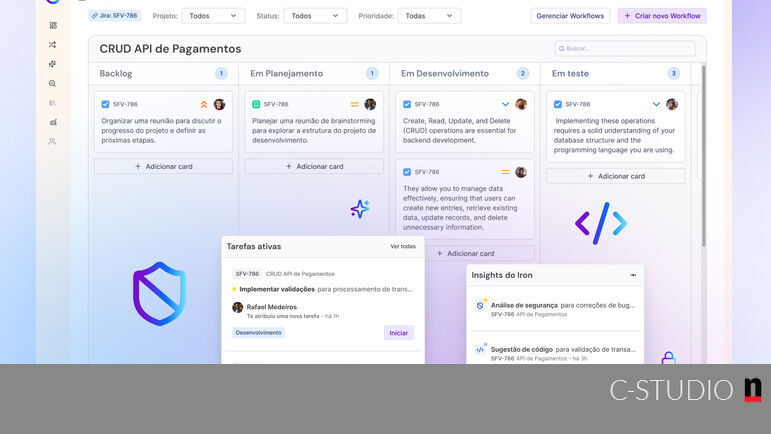Open the Status filter dropdown
The width and height of the screenshot is (771, 434).
click(315, 16)
